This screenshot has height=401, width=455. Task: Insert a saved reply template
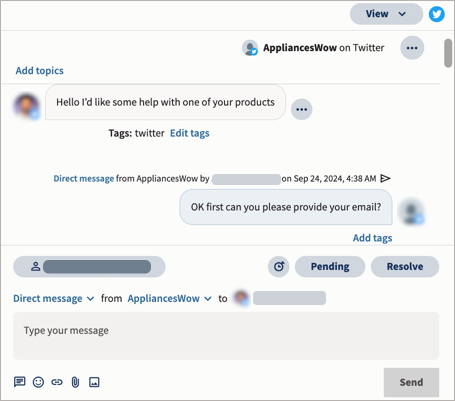coord(20,382)
